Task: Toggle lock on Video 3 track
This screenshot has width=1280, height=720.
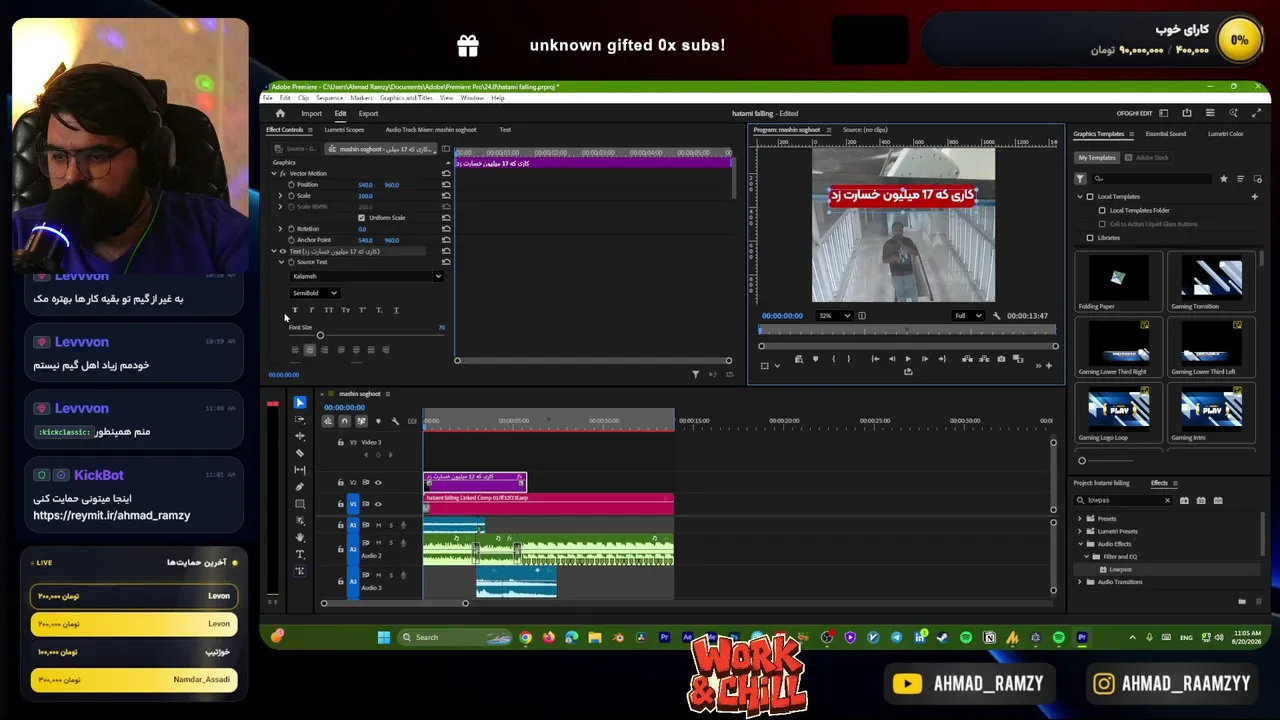Action: pos(340,442)
